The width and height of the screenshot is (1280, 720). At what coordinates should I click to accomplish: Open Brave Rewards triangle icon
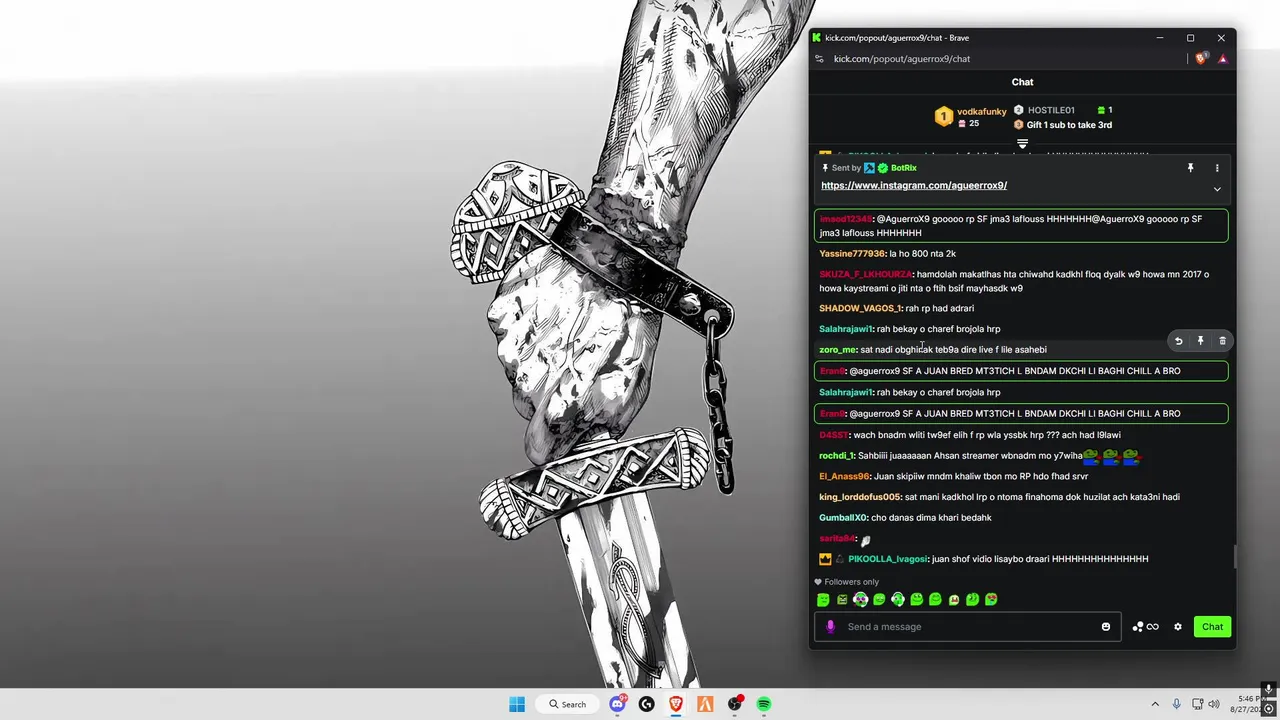point(1222,59)
